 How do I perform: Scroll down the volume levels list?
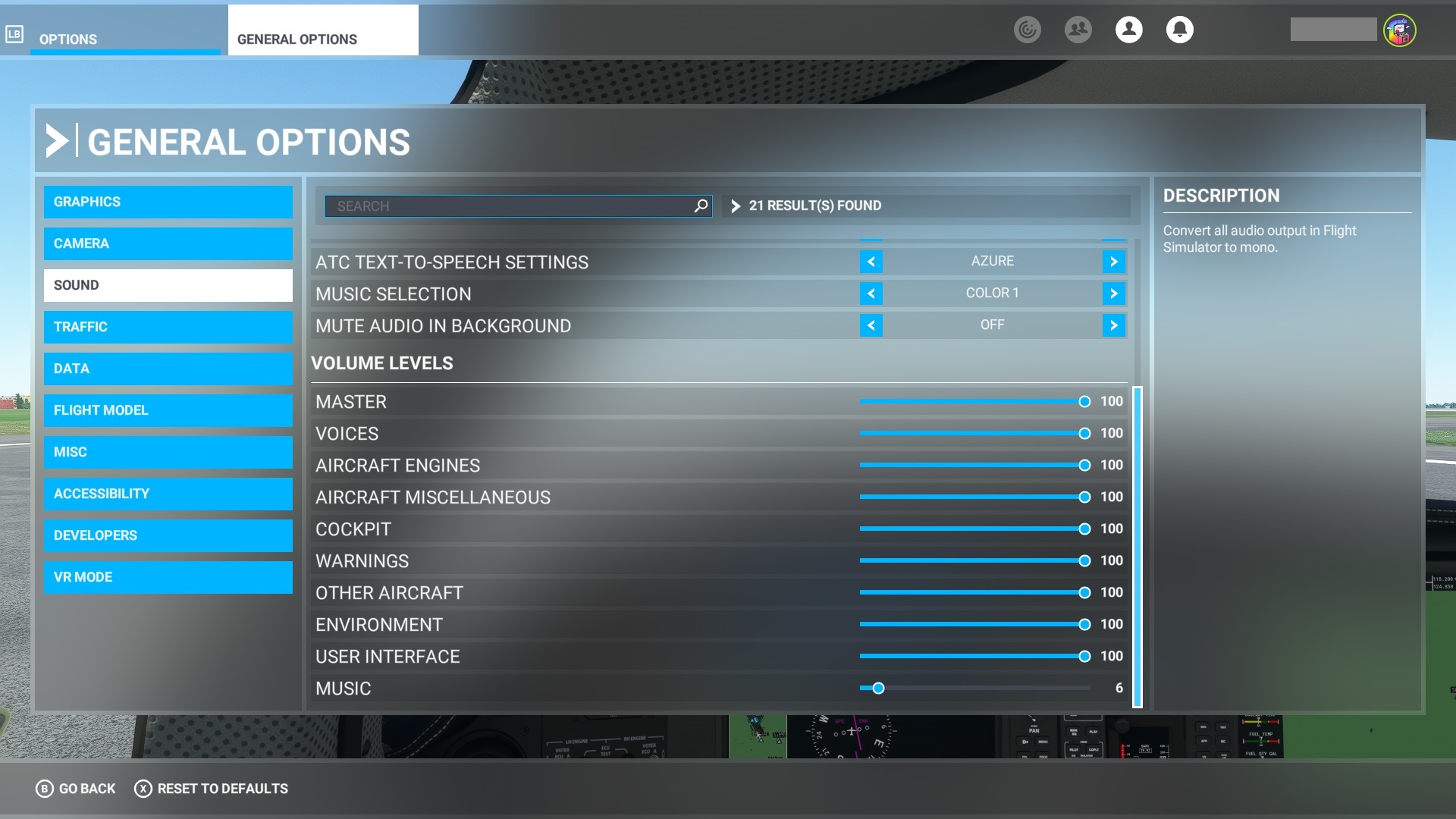click(x=1137, y=700)
